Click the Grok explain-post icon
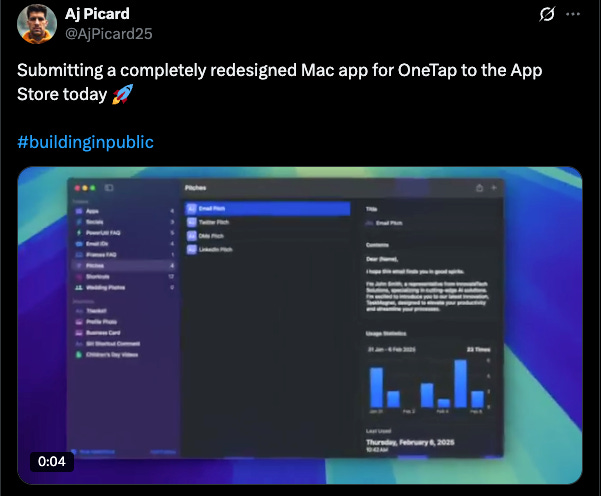Viewport: 601px width, 496px height. 547,14
